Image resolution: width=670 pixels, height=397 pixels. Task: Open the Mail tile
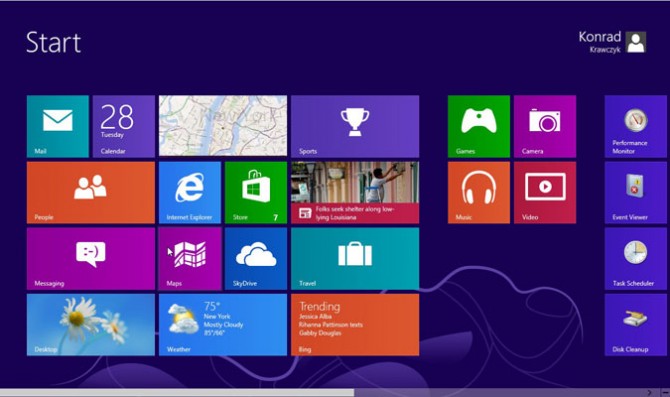tap(58, 126)
